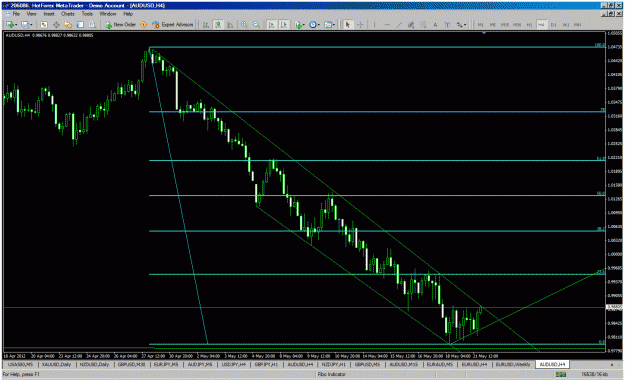
Task: Switch to the EURJPY,M5 chart tab
Action: 166,364
